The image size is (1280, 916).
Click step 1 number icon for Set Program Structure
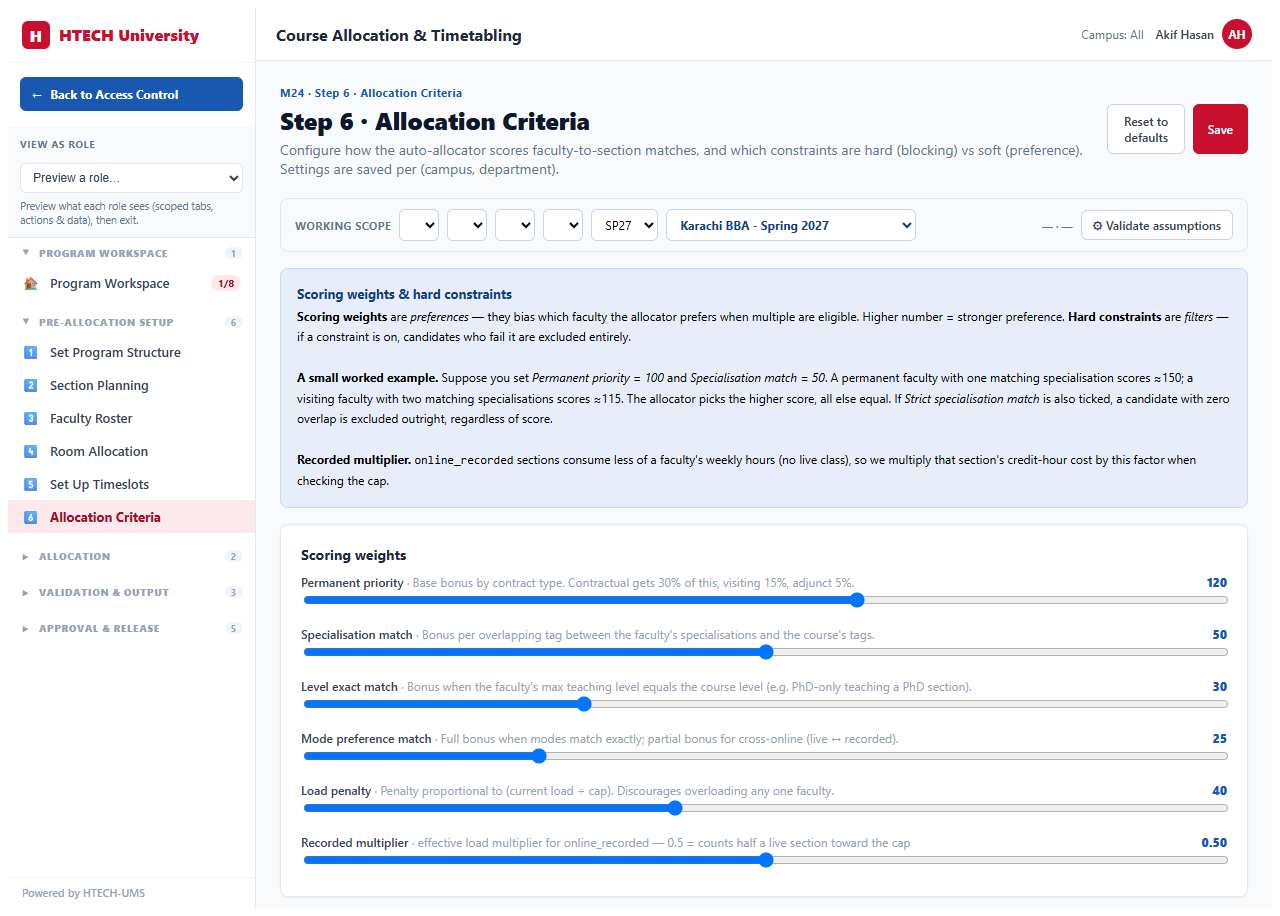30,352
